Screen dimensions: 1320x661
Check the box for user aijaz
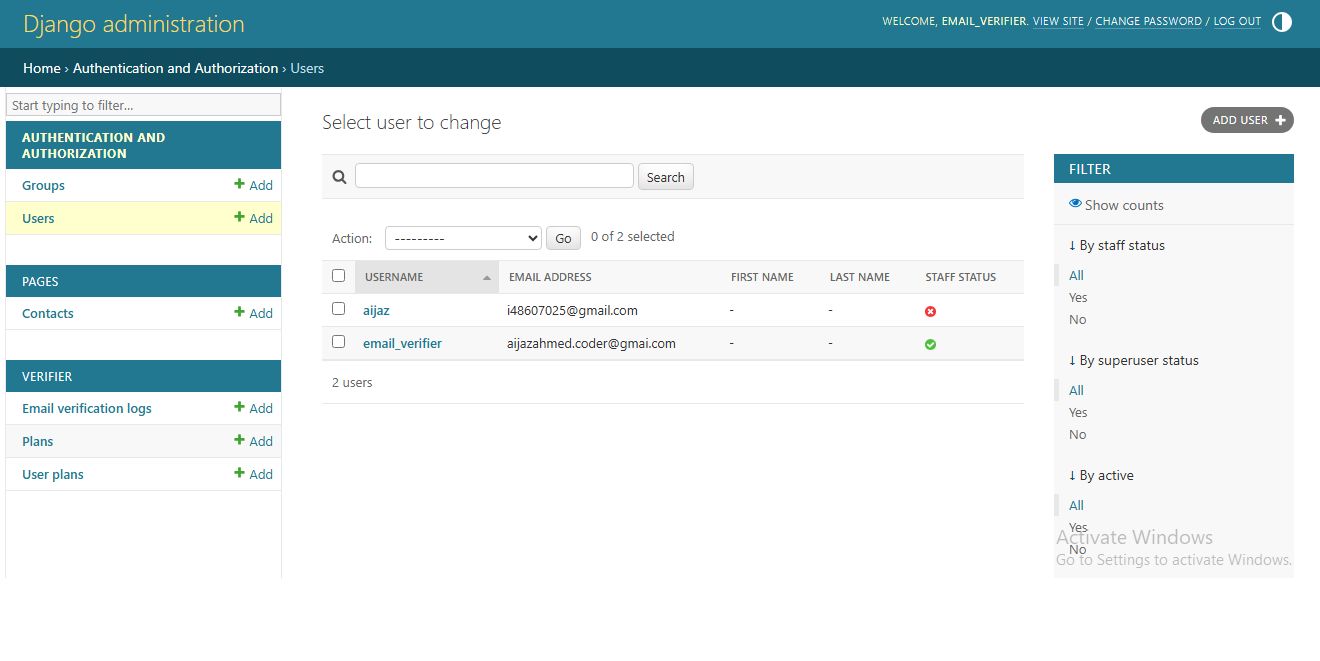pos(338,309)
